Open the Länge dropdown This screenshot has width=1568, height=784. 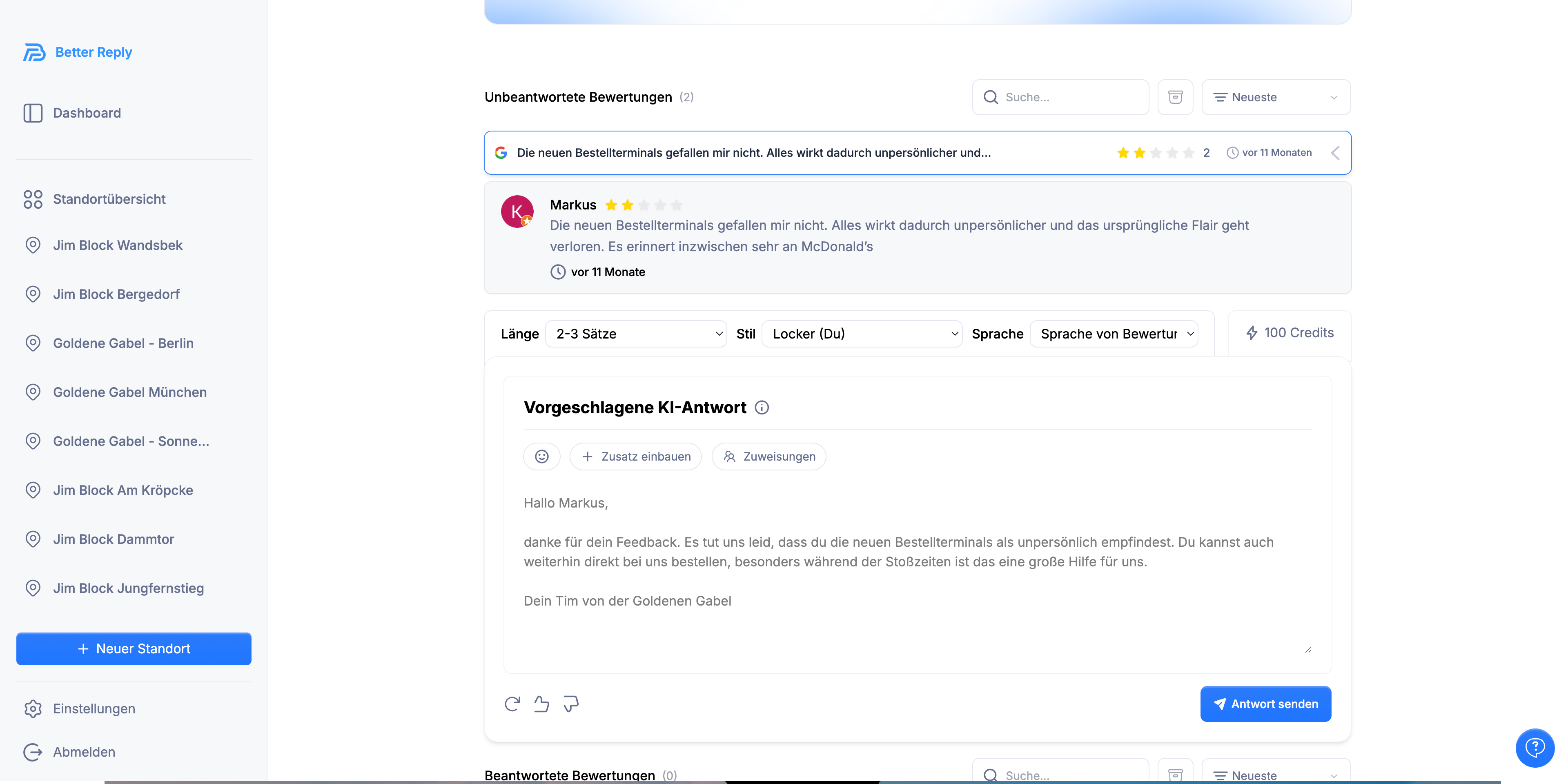click(x=635, y=334)
